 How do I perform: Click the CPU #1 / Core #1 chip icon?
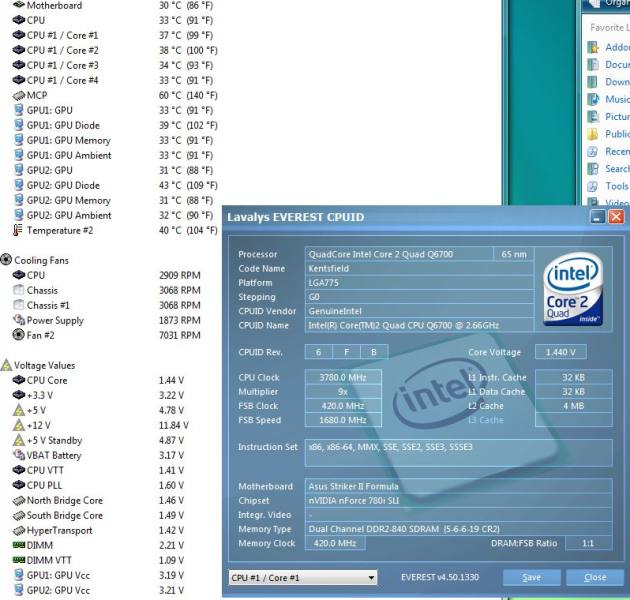click(x=18, y=35)
